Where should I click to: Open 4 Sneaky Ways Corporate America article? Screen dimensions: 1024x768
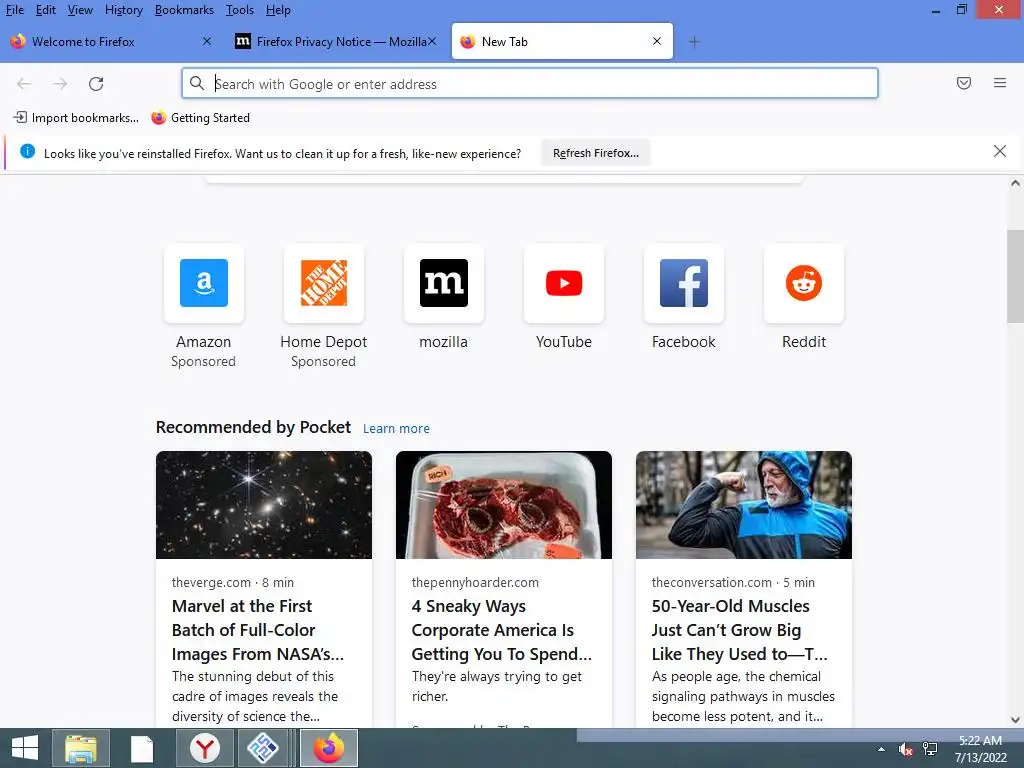point(502,630)
